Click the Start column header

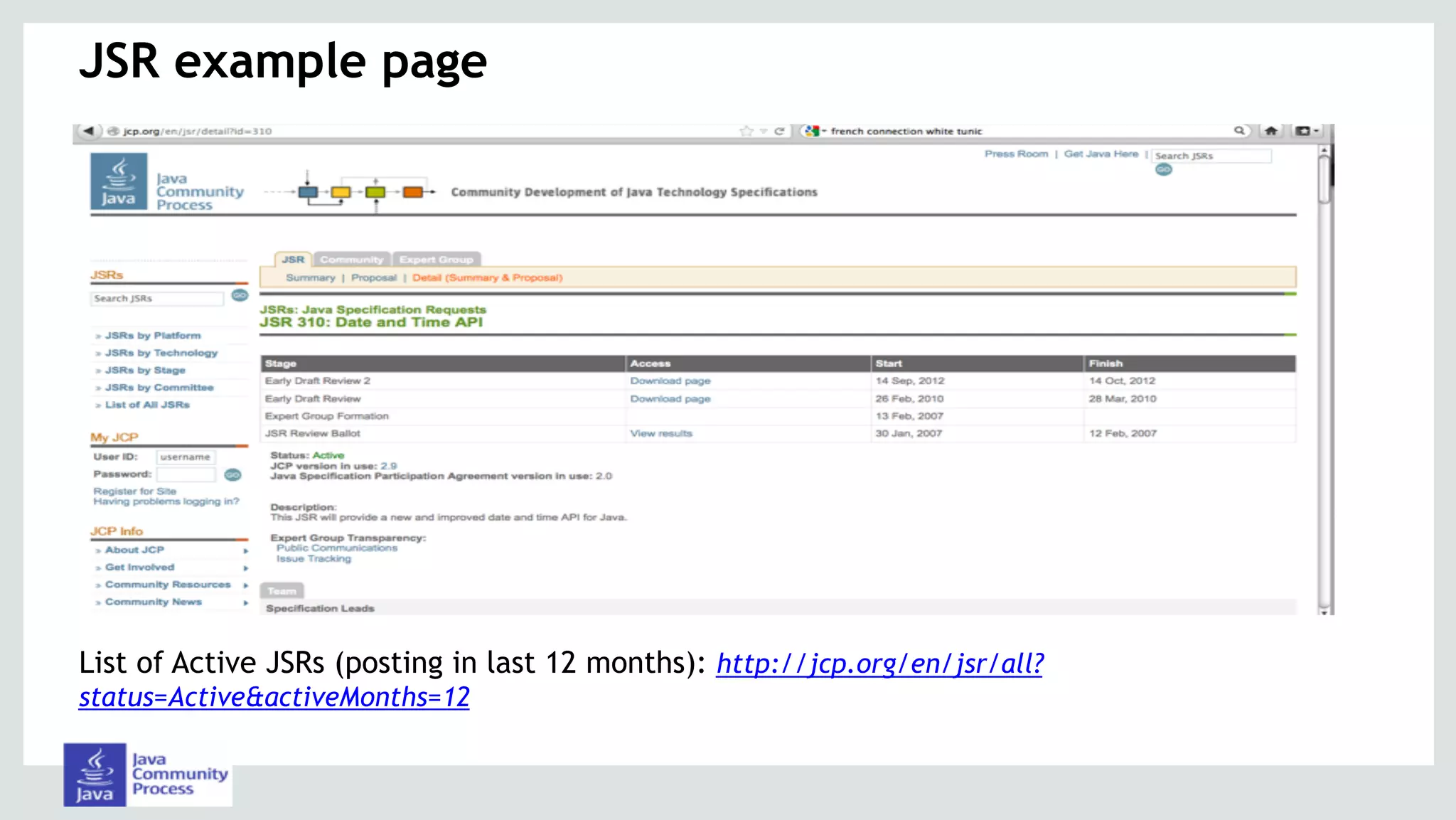pyautogui.click(x=978, y=363)
